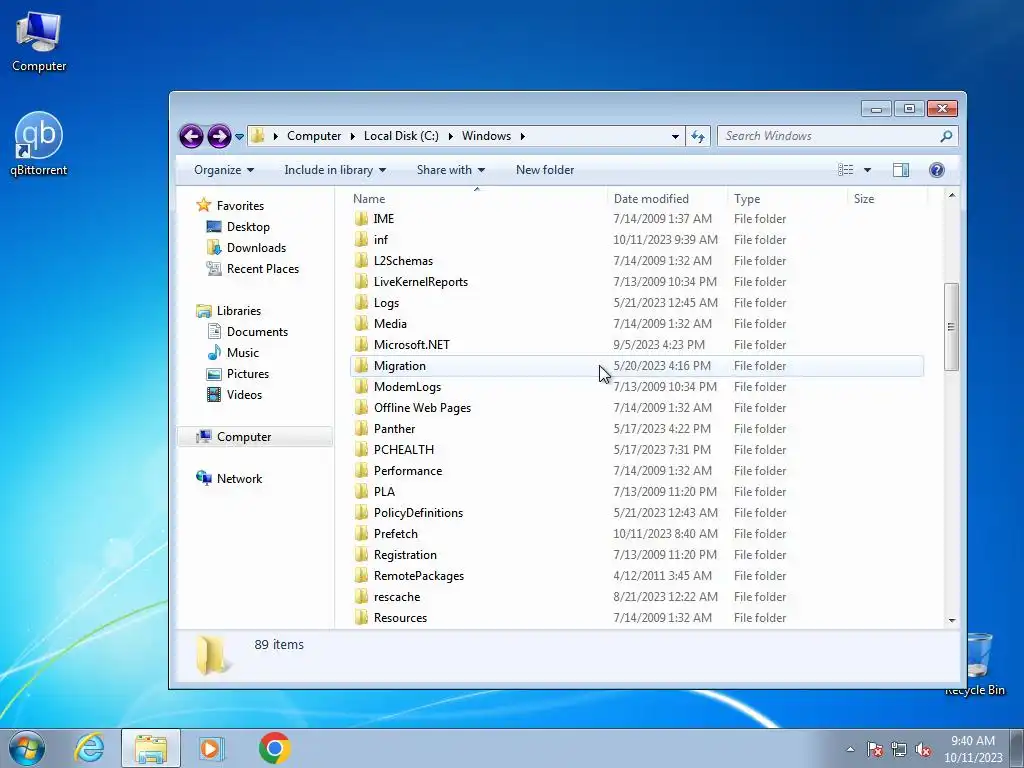Screen dimensions: 1024x768
Task: Open the Pictures library
Action: pos(237,374)
